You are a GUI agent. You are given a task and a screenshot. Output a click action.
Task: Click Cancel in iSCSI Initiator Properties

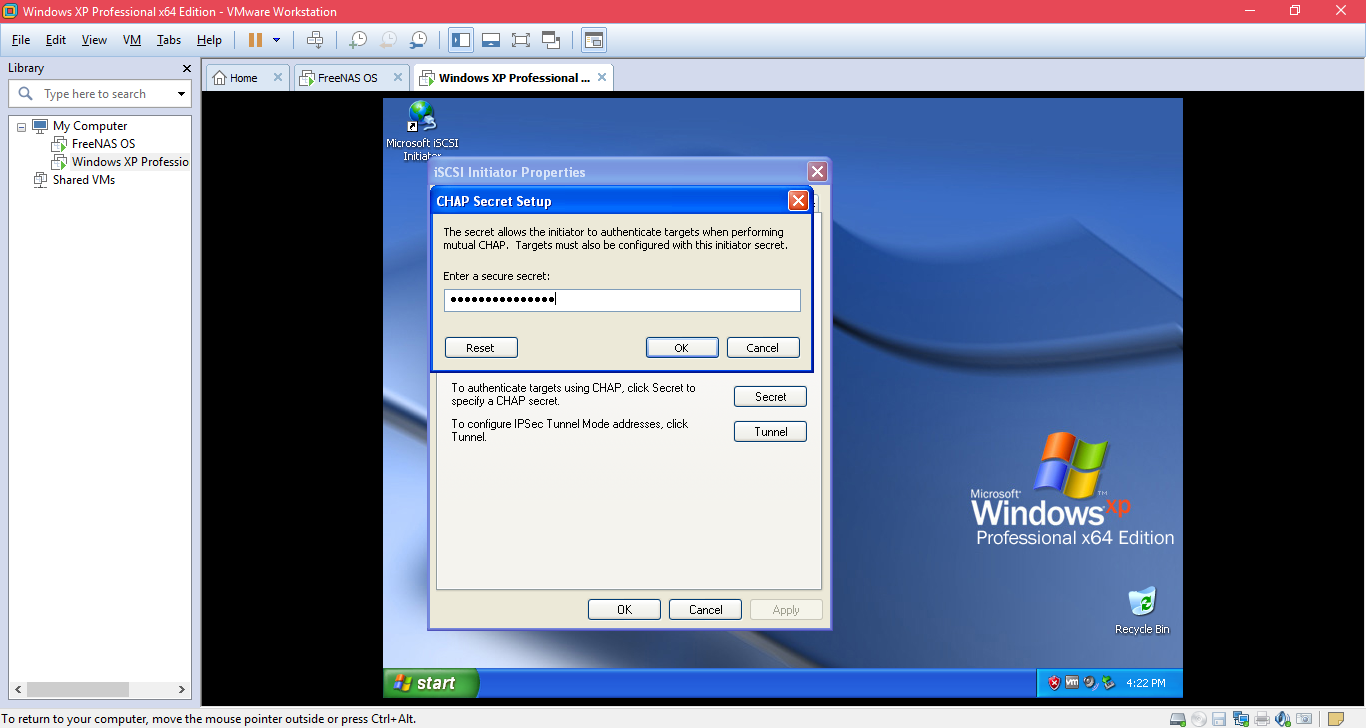[x=705, y=610]
